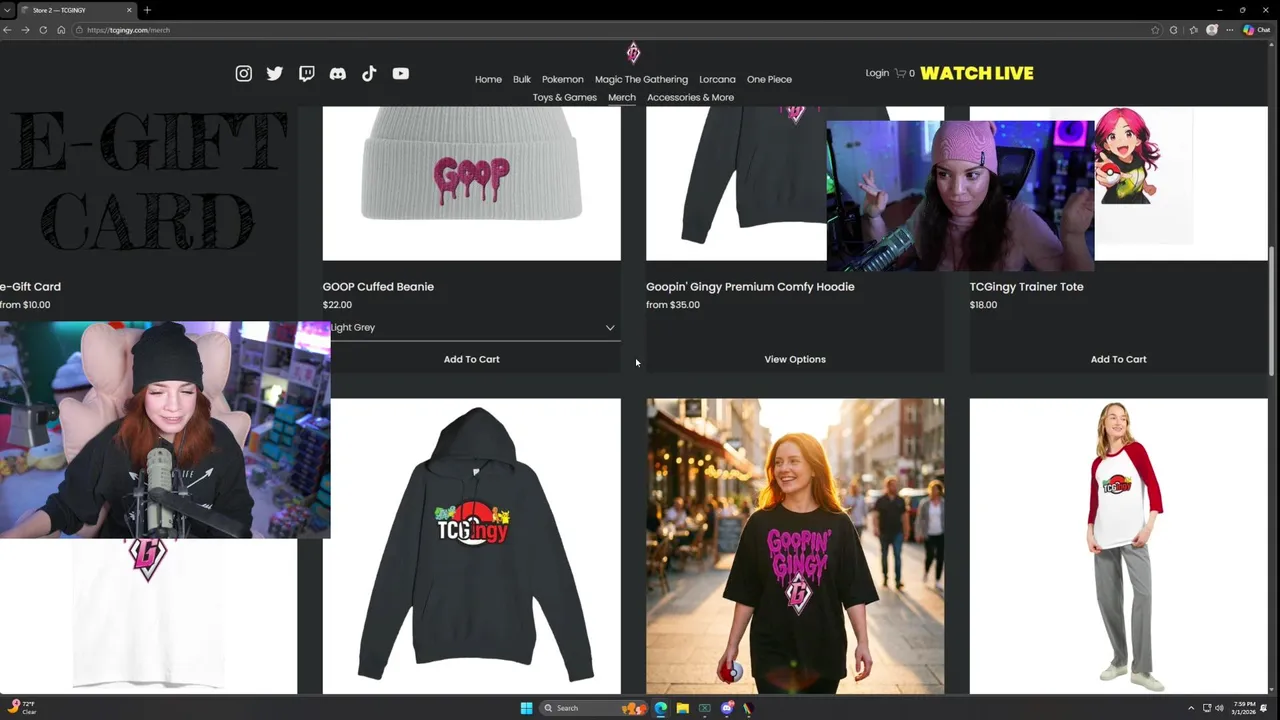Click the browser home icon
The height and width of the screenshot is (720, 1280).
61,30
